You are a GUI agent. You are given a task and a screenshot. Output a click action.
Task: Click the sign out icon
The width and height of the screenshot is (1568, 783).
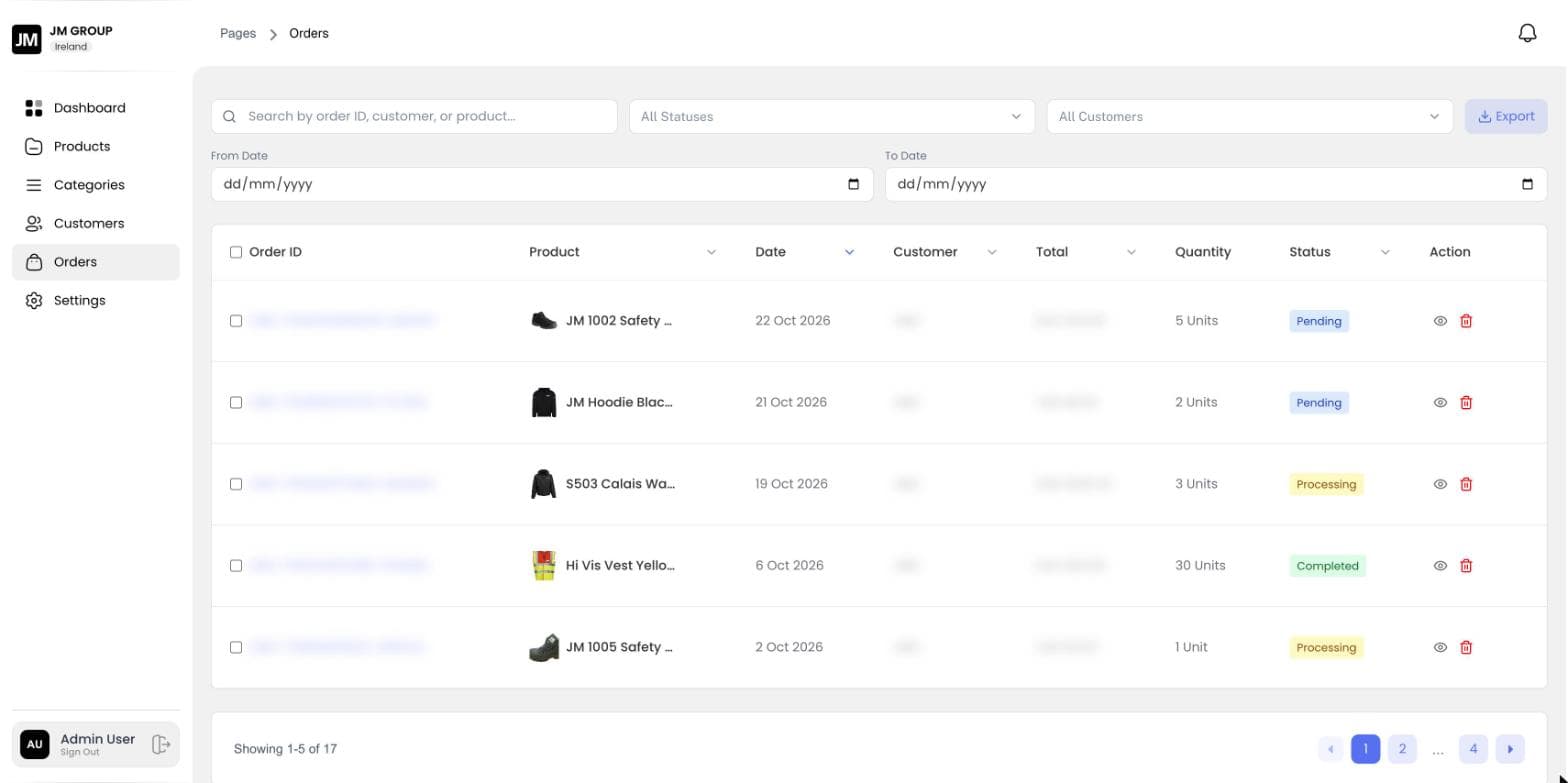161,744
